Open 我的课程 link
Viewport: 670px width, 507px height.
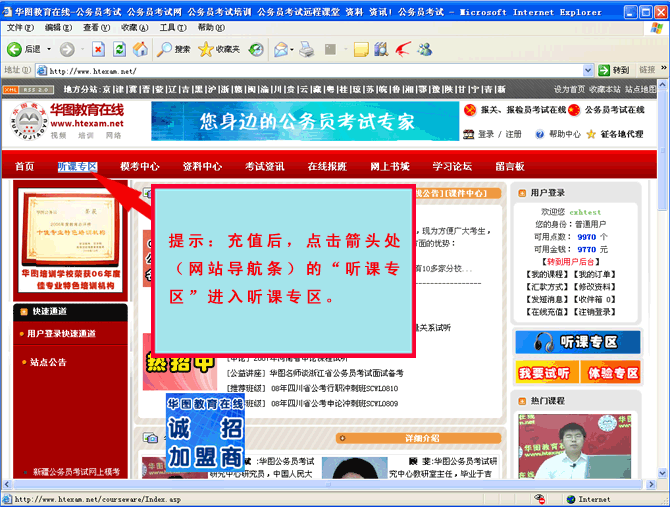547,274
